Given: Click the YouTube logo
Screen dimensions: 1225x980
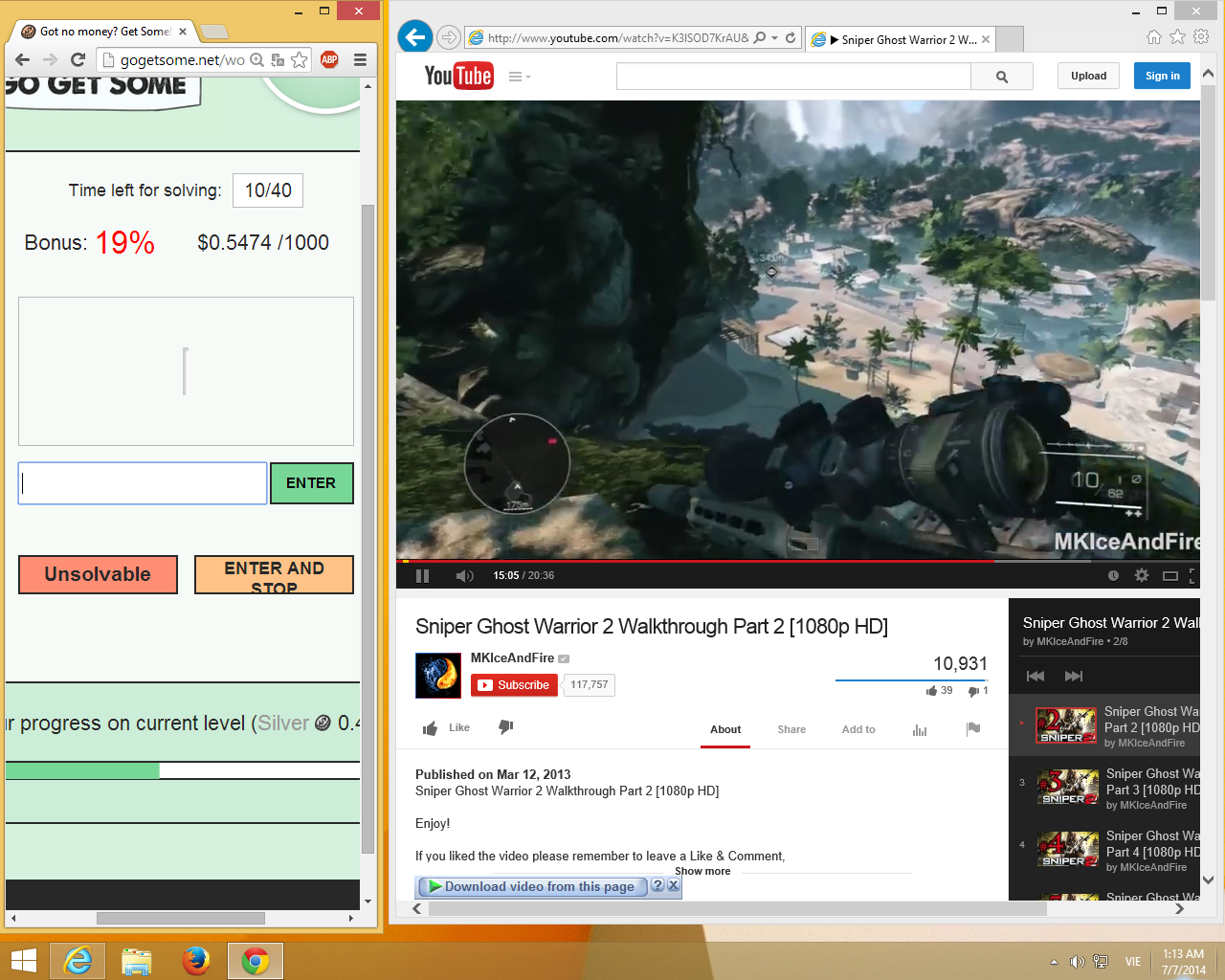Looking at the screenshot, I should click(458, 76).
